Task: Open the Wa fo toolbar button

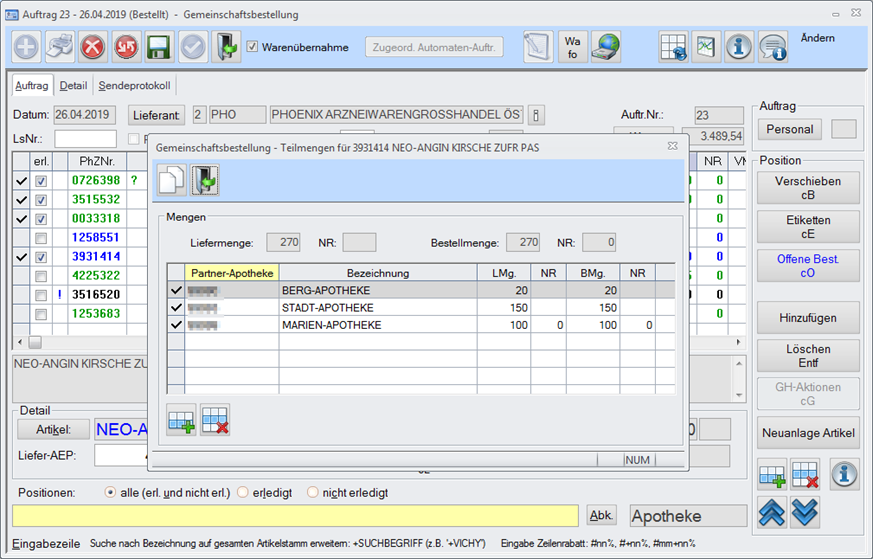Action: [572, 47]
